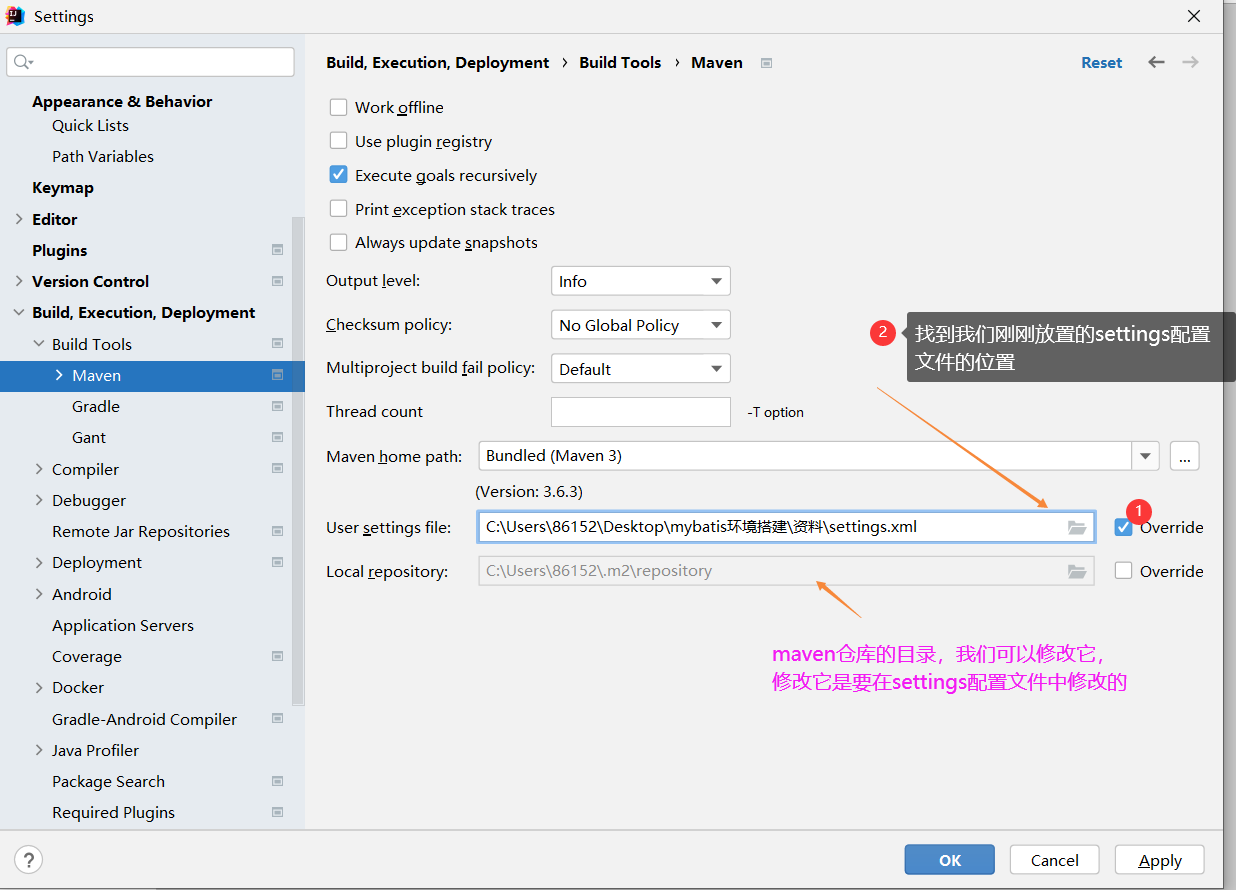Enable the Work offline checkbox

(x=338, y=107)
